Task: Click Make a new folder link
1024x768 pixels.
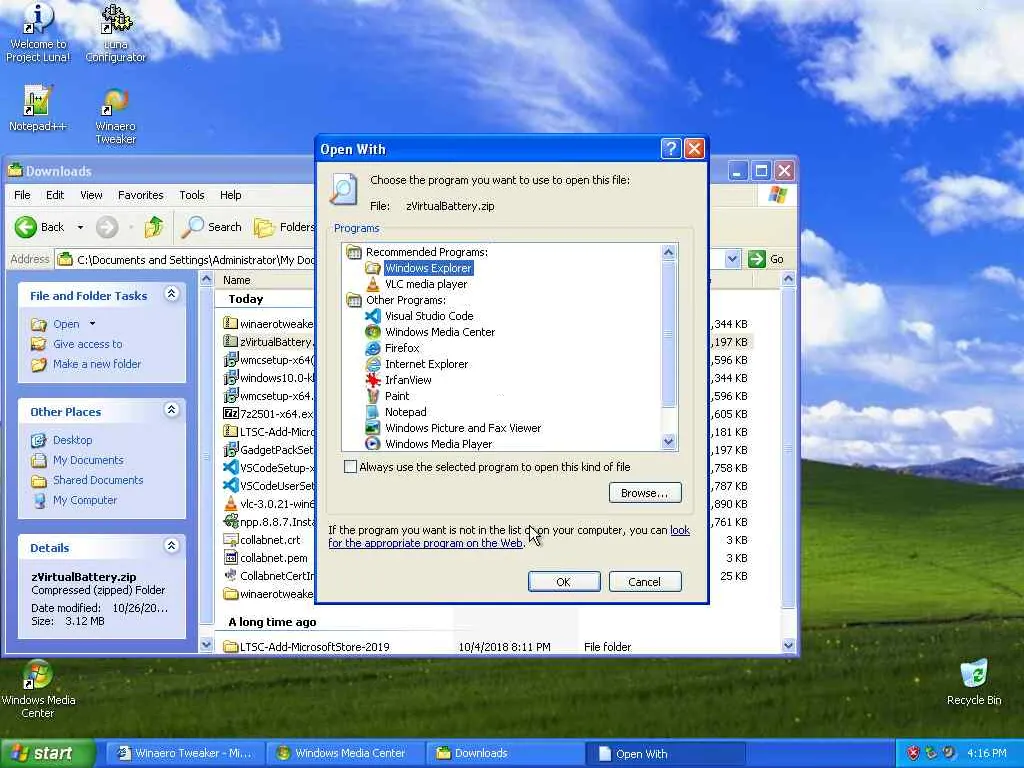Action: pyautogui.click(x=97, y=364)
